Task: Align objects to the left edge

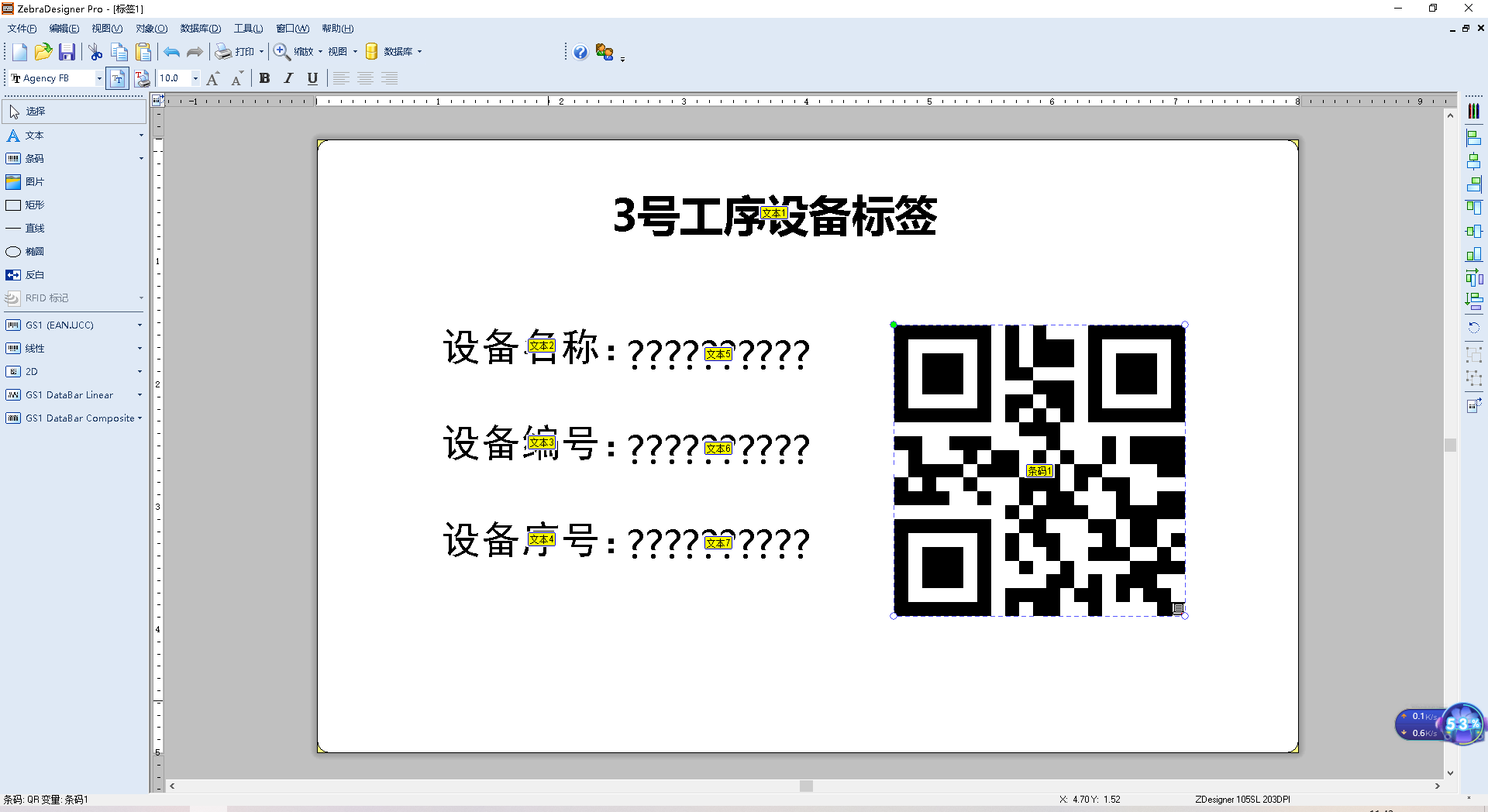Action: pos(1473,138)
